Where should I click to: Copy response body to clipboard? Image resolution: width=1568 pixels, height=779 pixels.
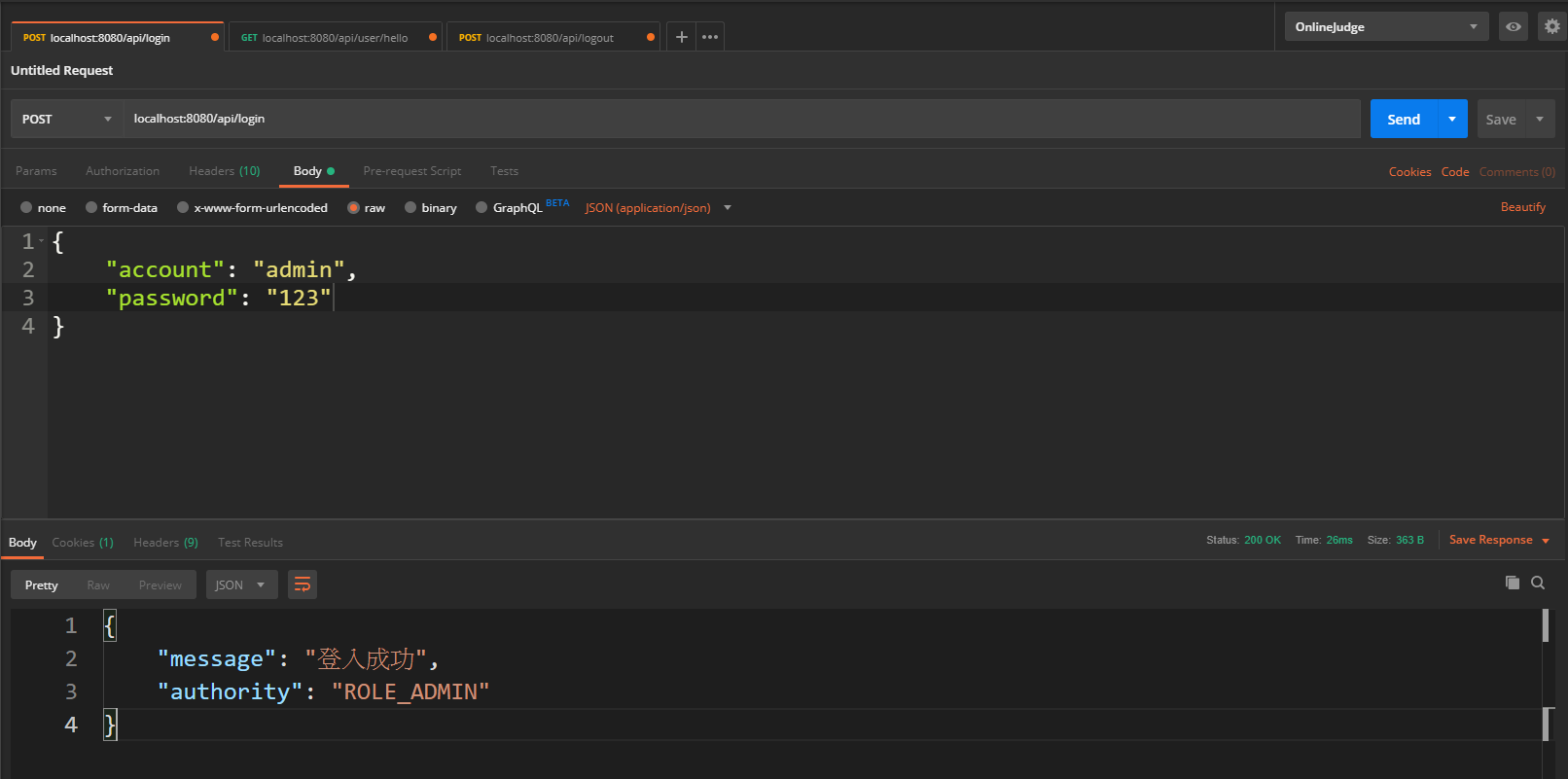1512,583
